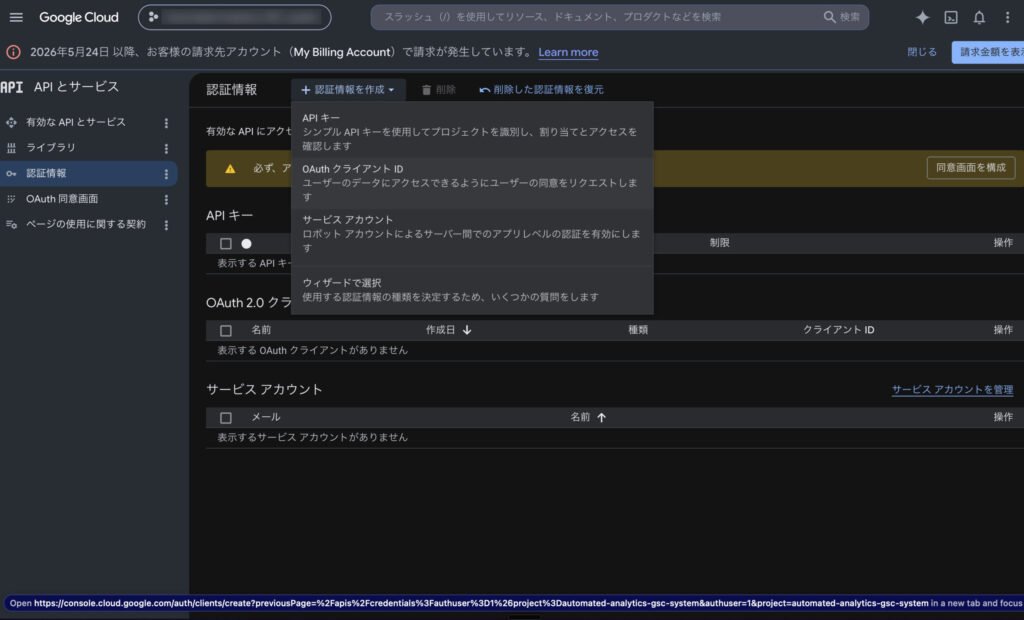
Task: Follow the Learn more link
Action: [x=568, y=52]
